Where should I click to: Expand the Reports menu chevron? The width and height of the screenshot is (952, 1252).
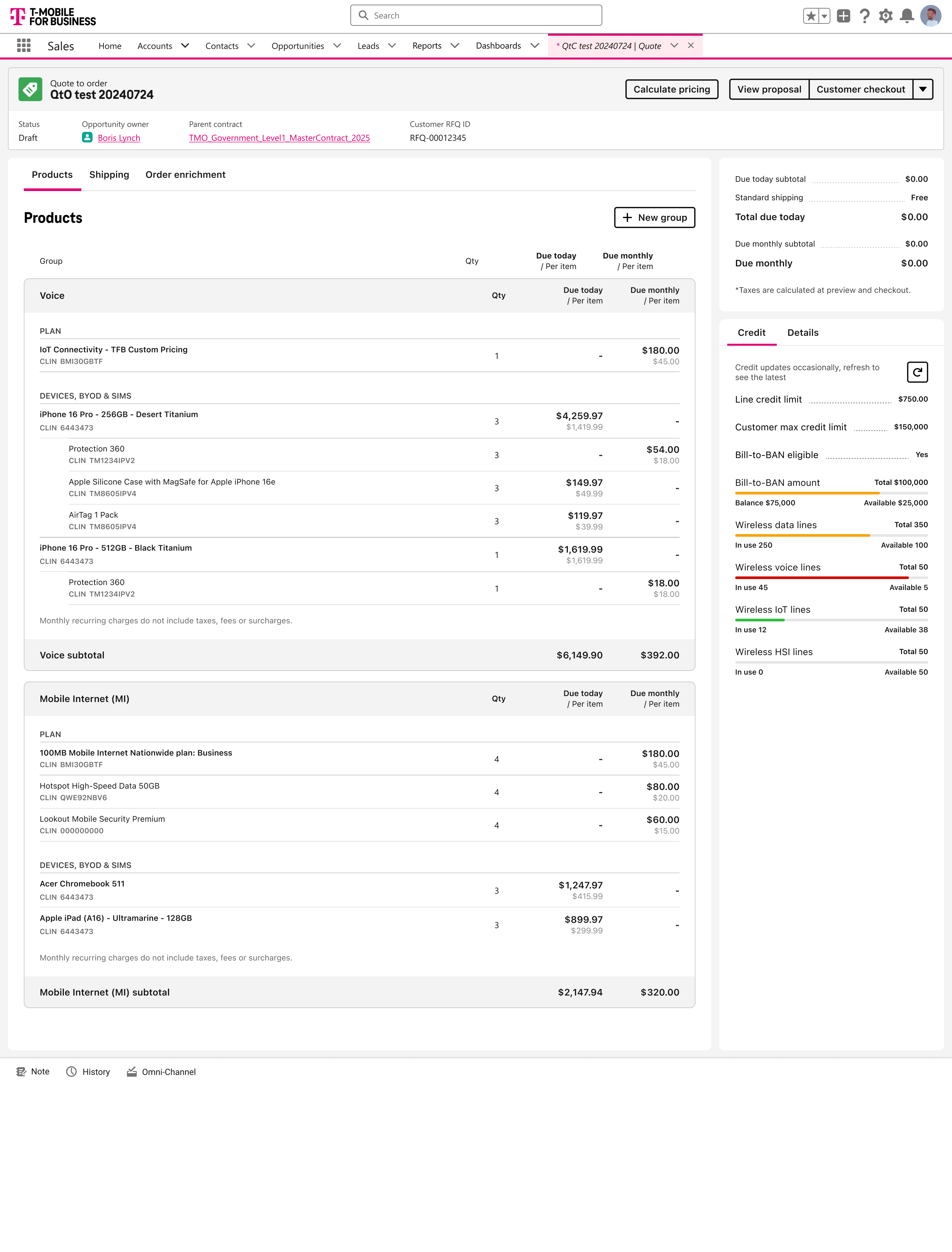point(455,46)
